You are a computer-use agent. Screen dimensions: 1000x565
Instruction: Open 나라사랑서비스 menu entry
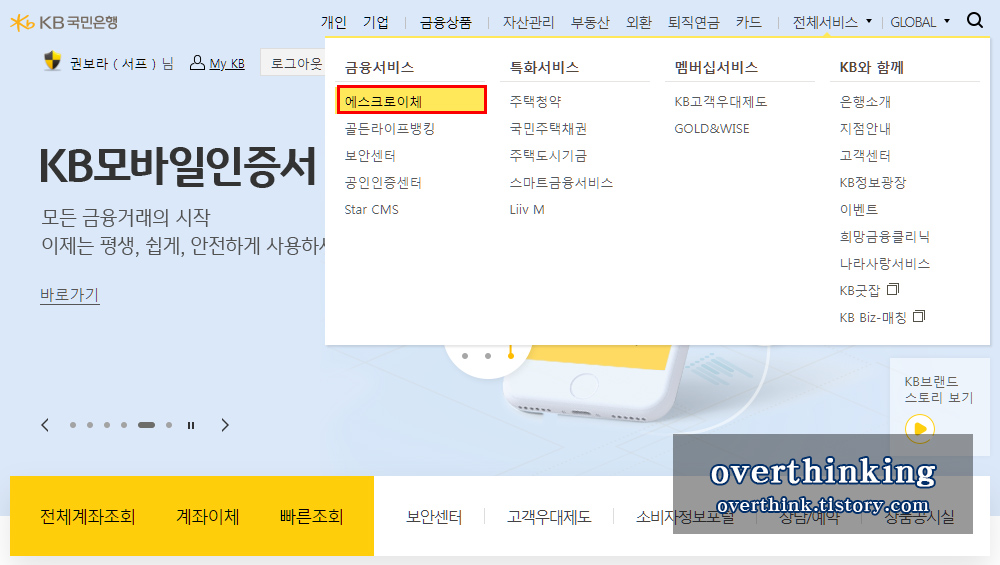885,263
